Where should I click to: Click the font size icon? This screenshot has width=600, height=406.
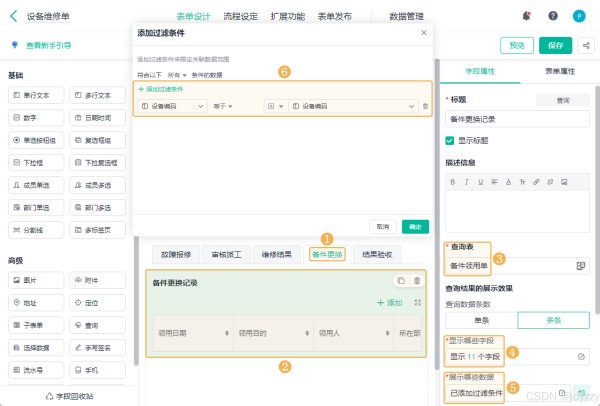(x=522, y=182)
